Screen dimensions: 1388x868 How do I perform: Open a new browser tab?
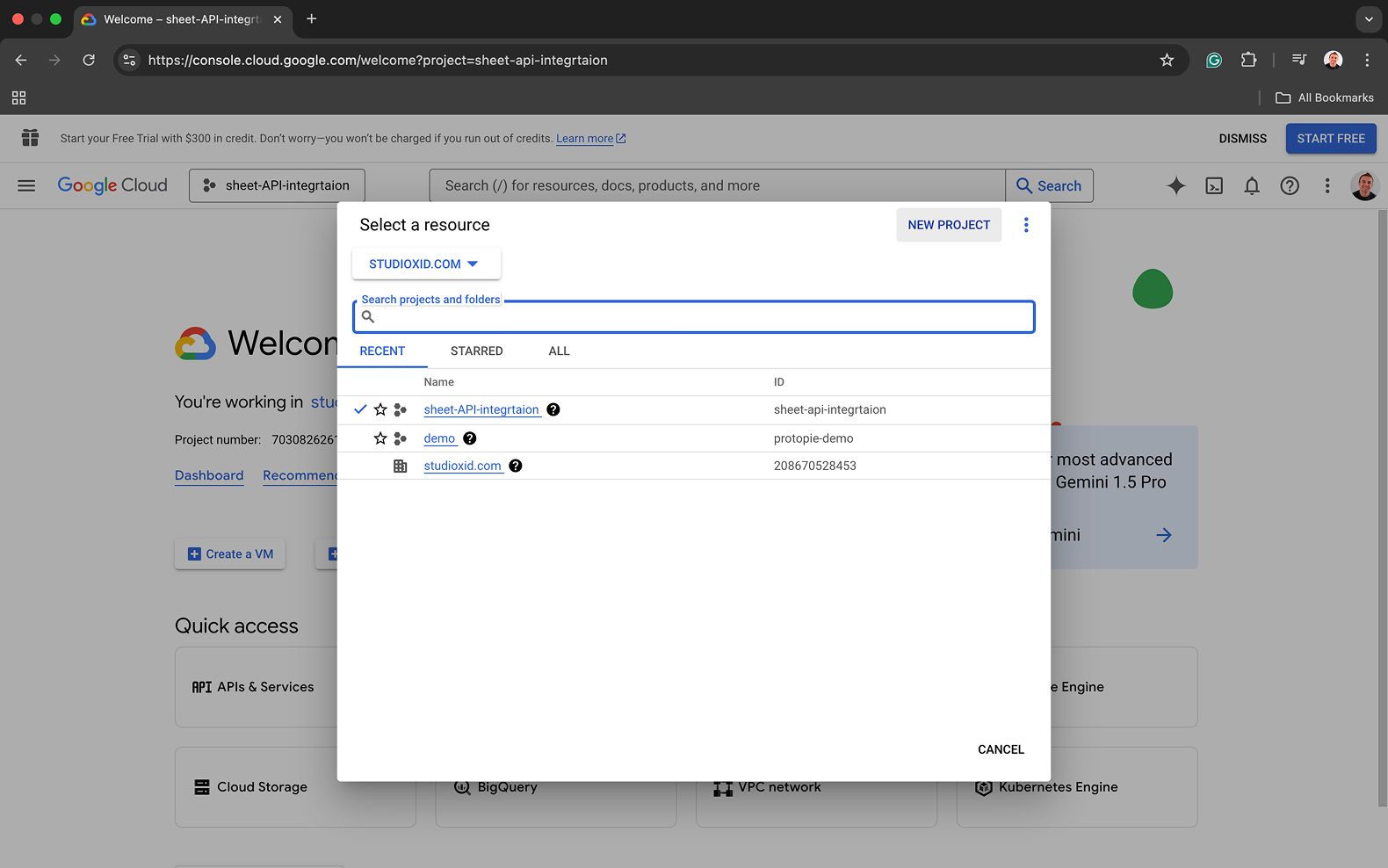(311, 18)
